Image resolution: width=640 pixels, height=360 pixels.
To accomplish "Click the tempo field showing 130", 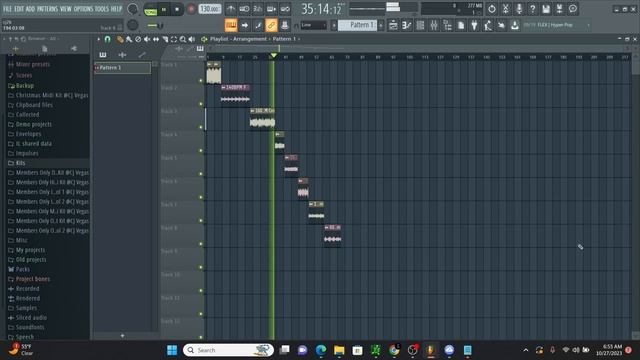I will pyautogui.click(x=210, y=9).
